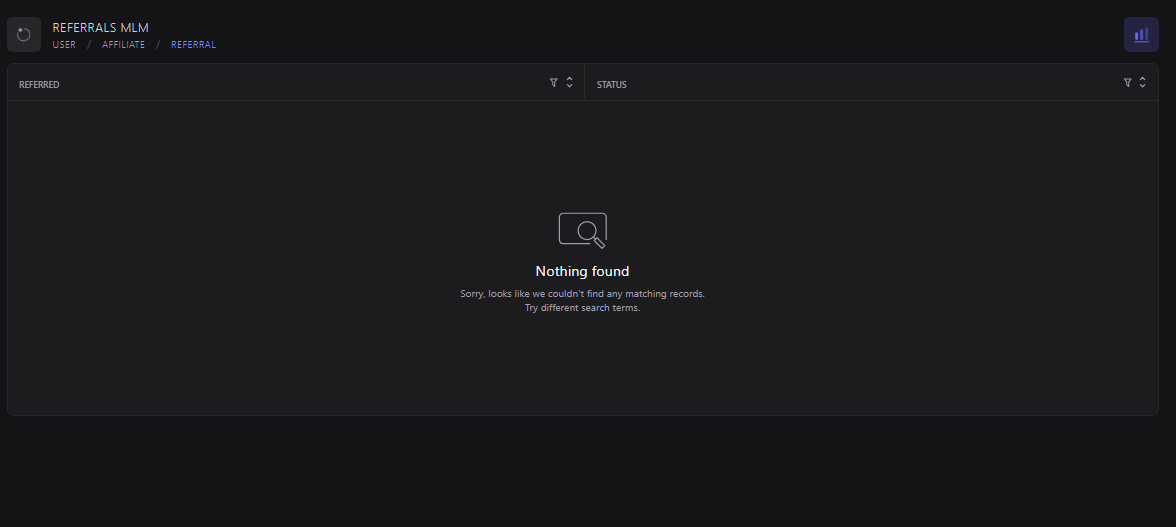Open filter for the Referred column
Screen dimensions: 1176x527
tap(554, 82)
